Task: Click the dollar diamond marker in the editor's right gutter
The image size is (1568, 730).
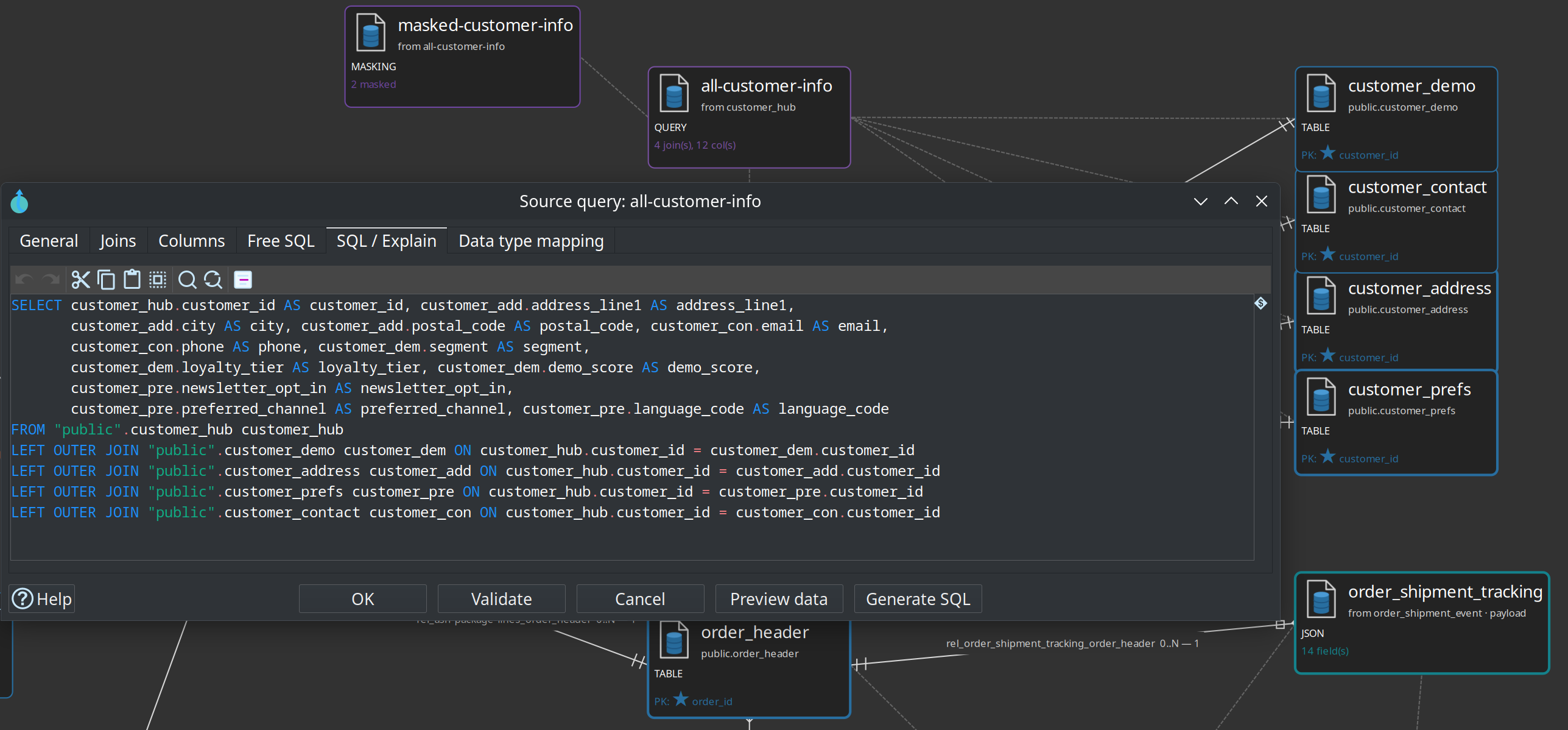Action: 1260,303
